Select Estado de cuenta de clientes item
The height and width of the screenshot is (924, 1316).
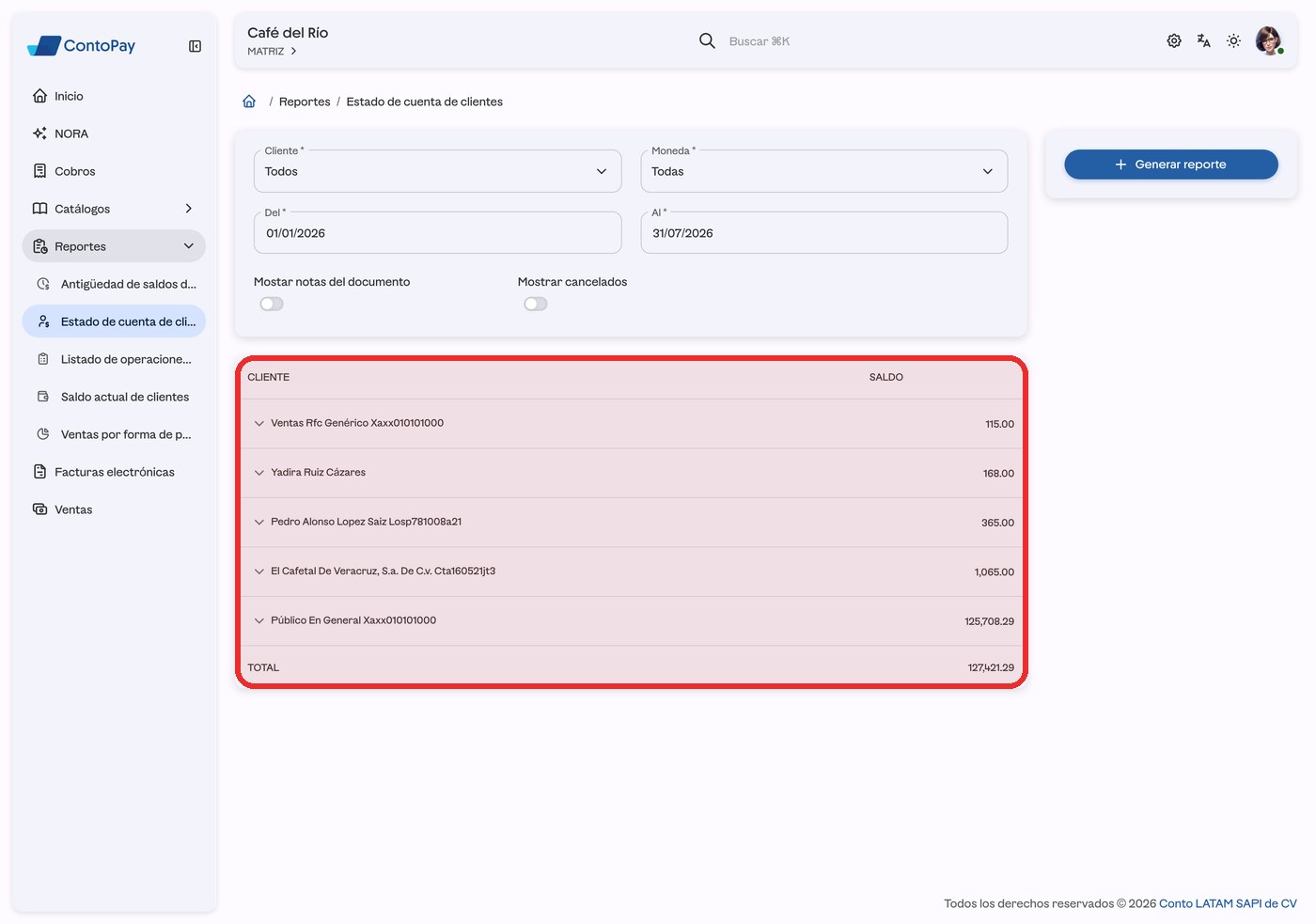(x=114, y=321)
